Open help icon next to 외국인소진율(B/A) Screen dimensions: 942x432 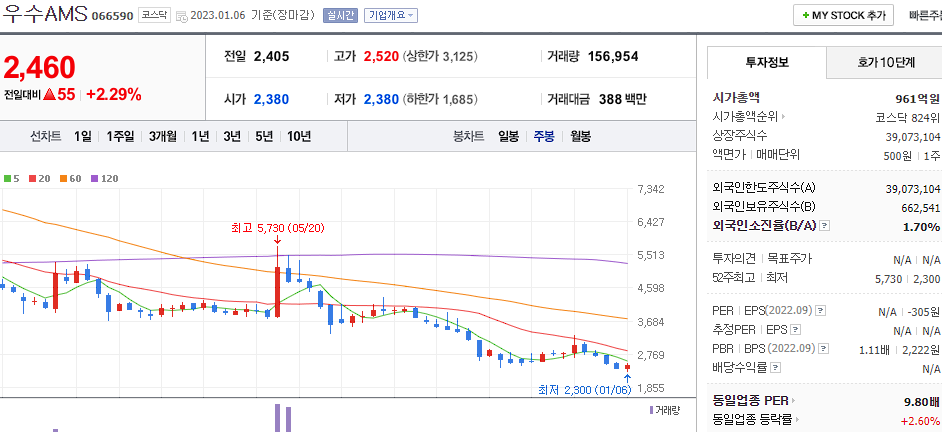coord(825,226)
